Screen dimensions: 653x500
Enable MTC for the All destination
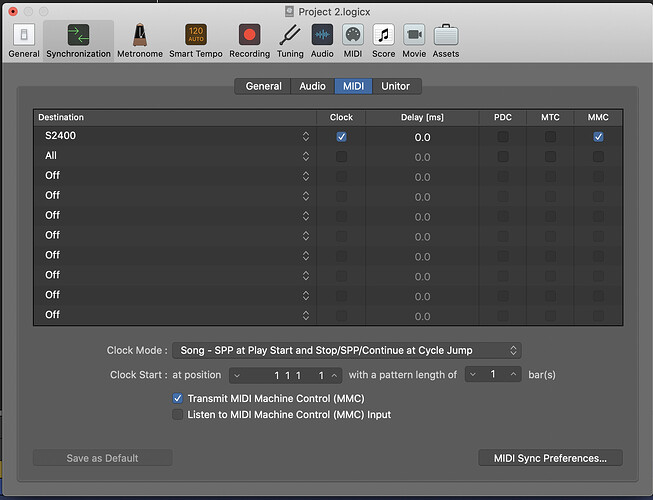pyautogui.click(x=551, y=157)
